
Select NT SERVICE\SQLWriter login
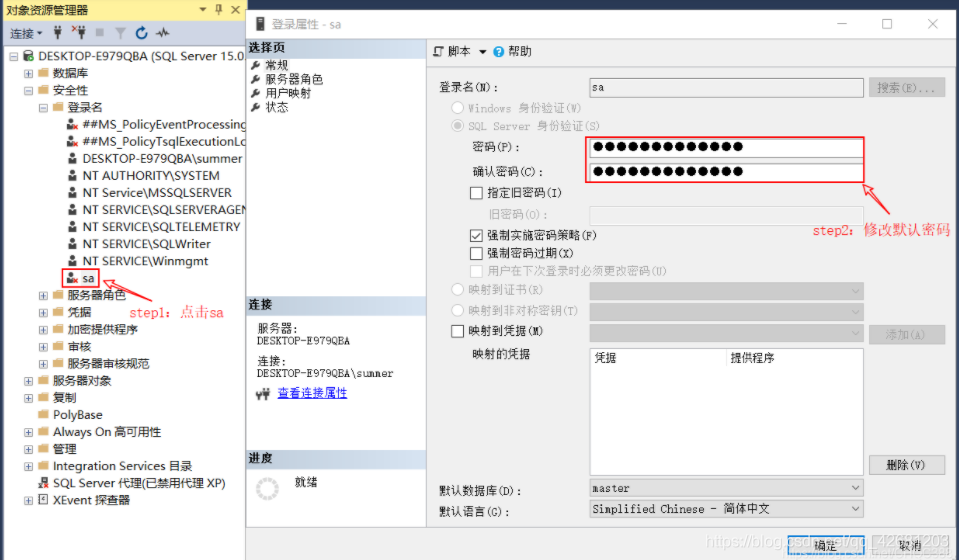point(147,245)
